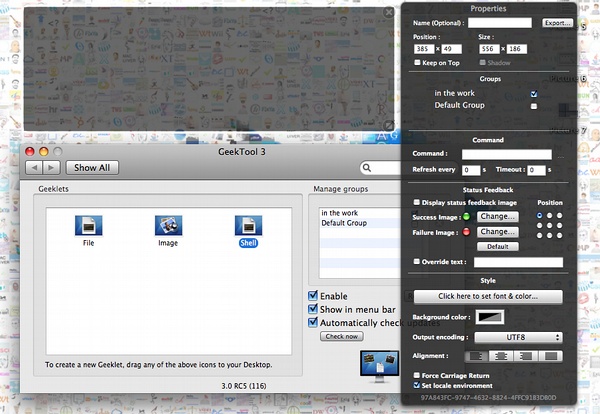Click the forward navigation arrow
Image resolution: width=600 pixels, height=414 pixels.
(x=51, y=168)
